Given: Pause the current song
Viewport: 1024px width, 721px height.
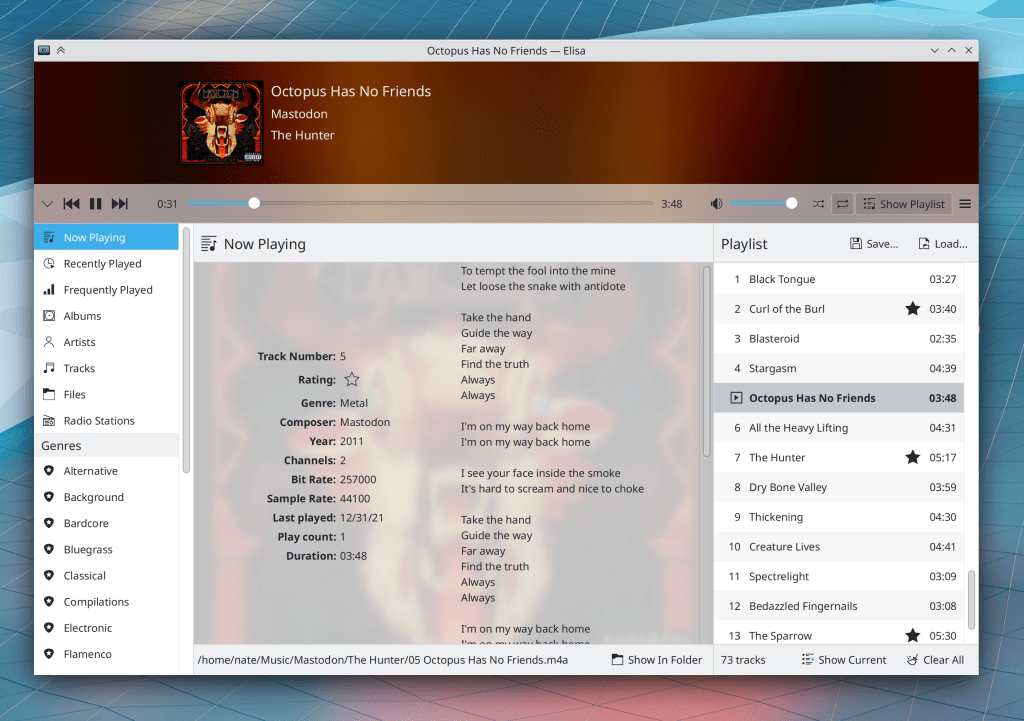Looking at the screenshot, I should point(96,204).
